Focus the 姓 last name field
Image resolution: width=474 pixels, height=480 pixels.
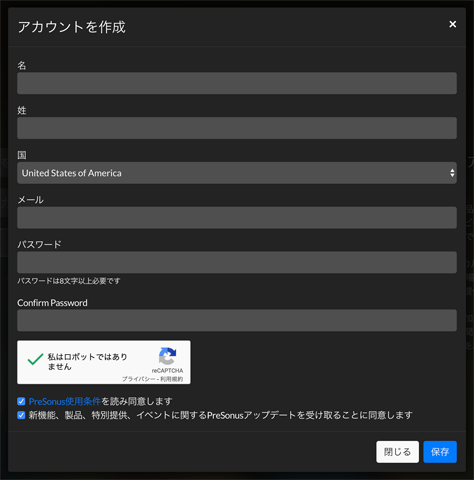tap(237, 128)
